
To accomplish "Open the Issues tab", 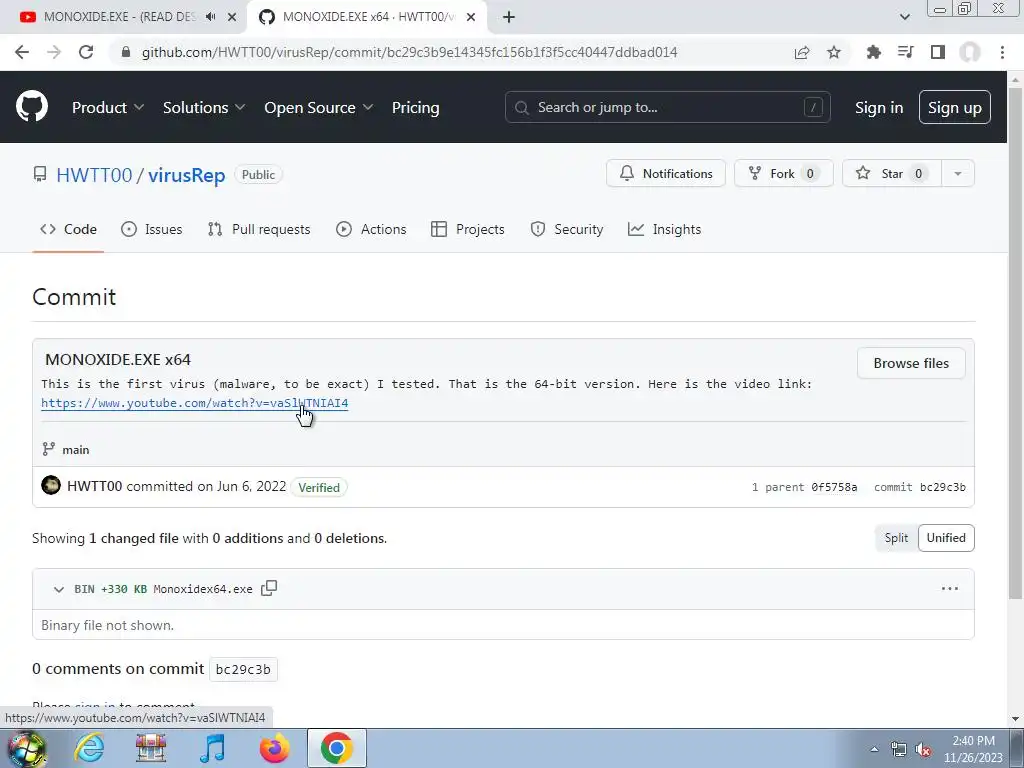I will [x=152, y=229].
